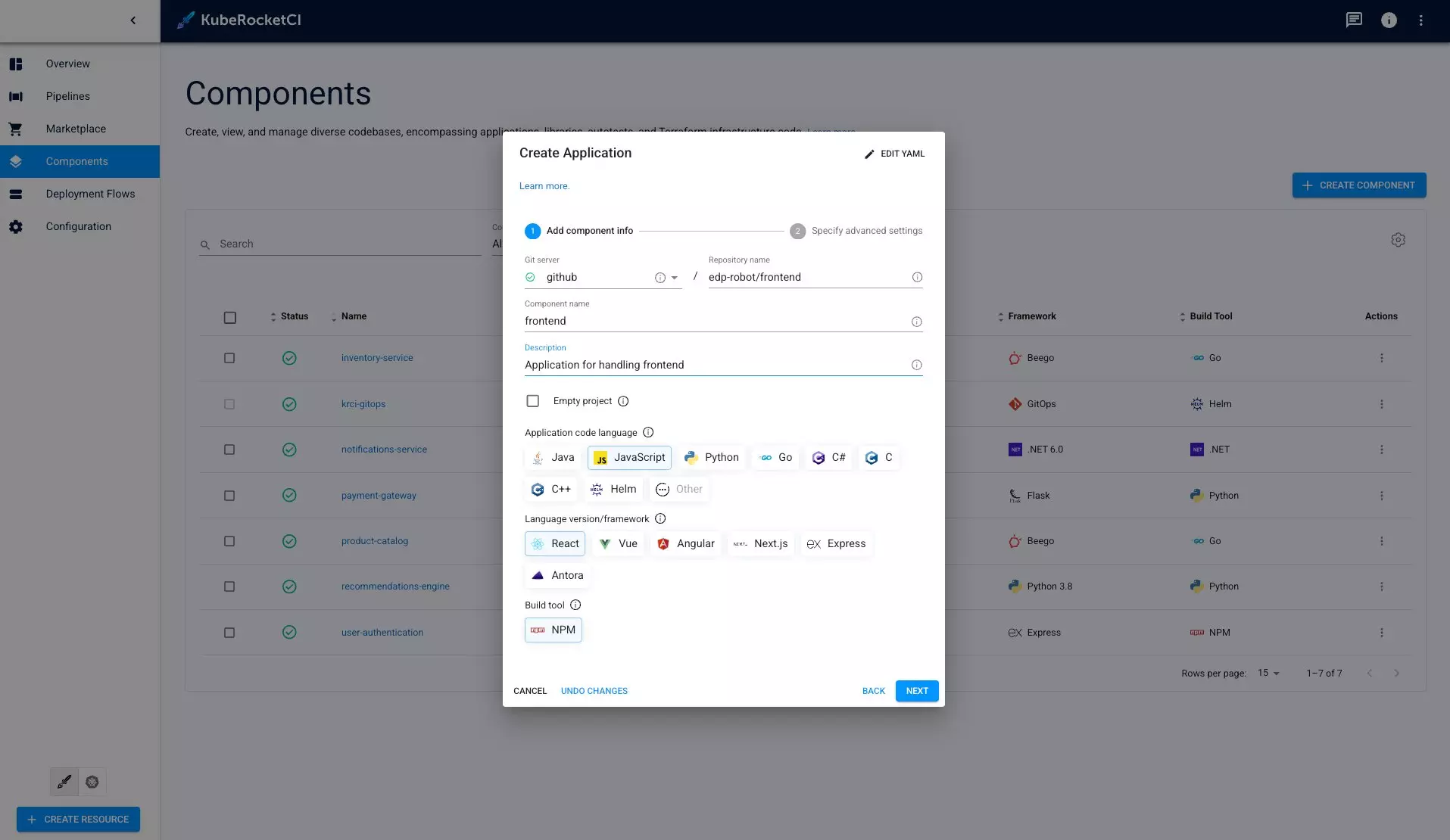Sort the table by Name column
This screenshot has height=840, width=1450.
(349, 316)
